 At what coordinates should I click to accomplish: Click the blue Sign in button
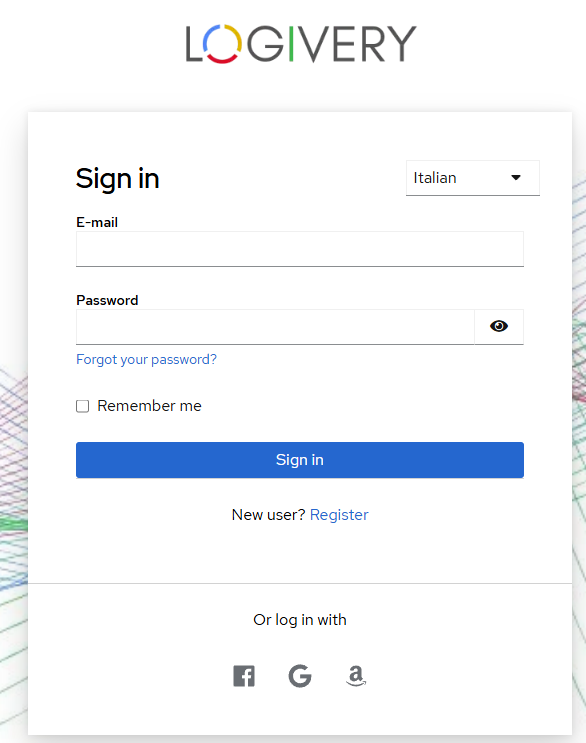300,460
